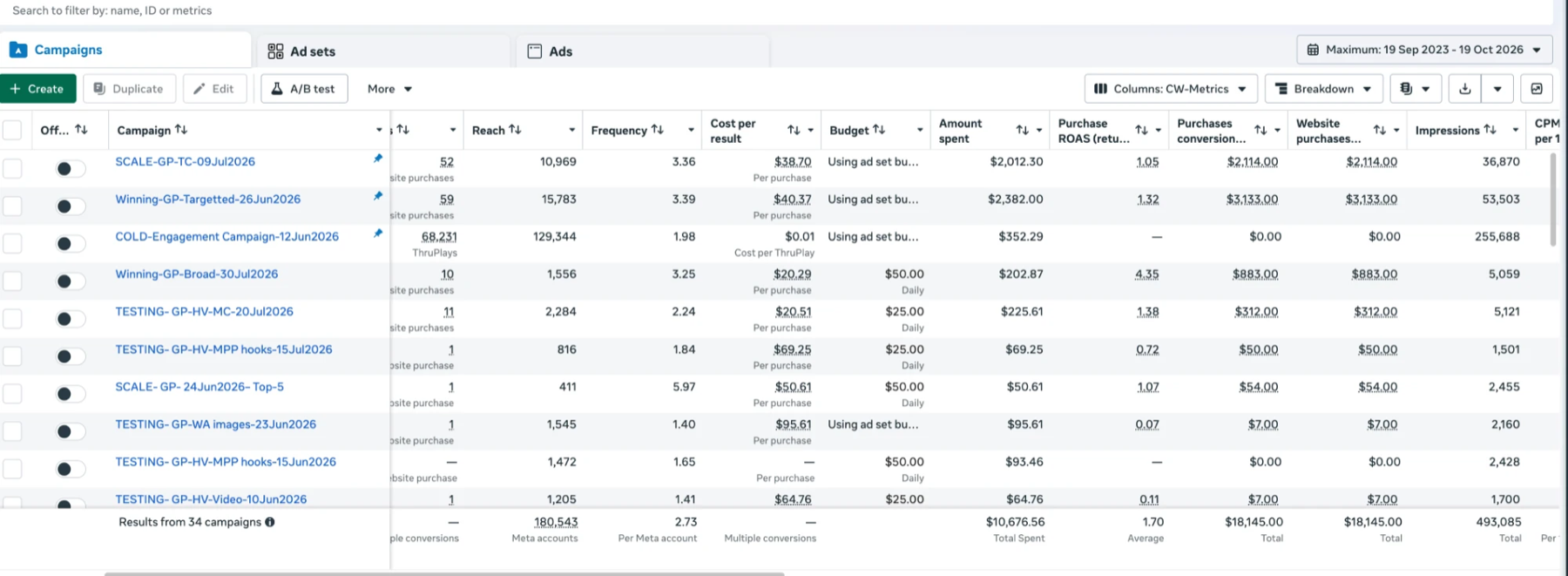The width and height of the screenshot is (1568, 576).
Task: Click the horizontal table scrollbar
Action: (x=444, y=573)
